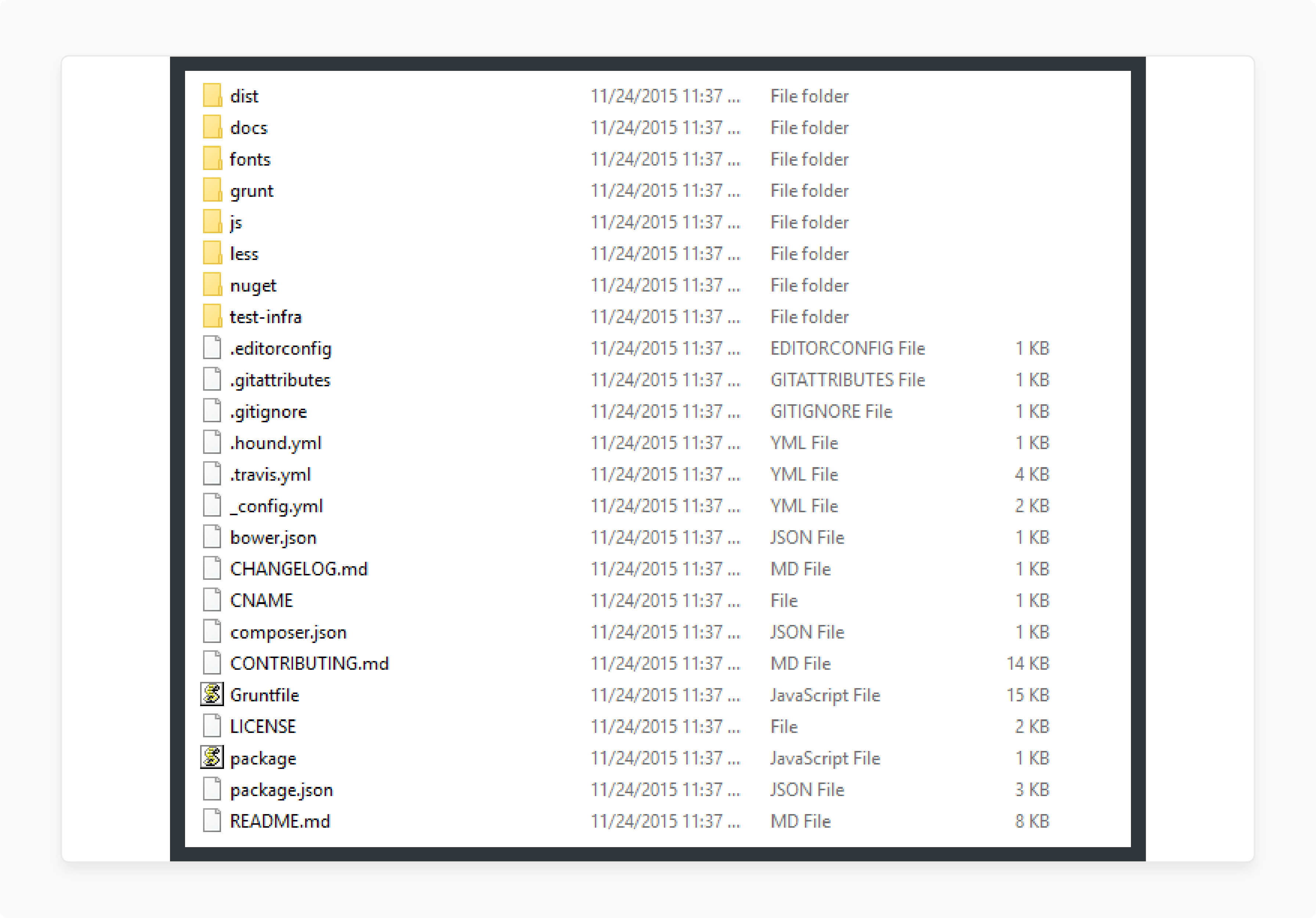
Task: Click the package JavaScript file icon
Action: (x=212, y=757)
